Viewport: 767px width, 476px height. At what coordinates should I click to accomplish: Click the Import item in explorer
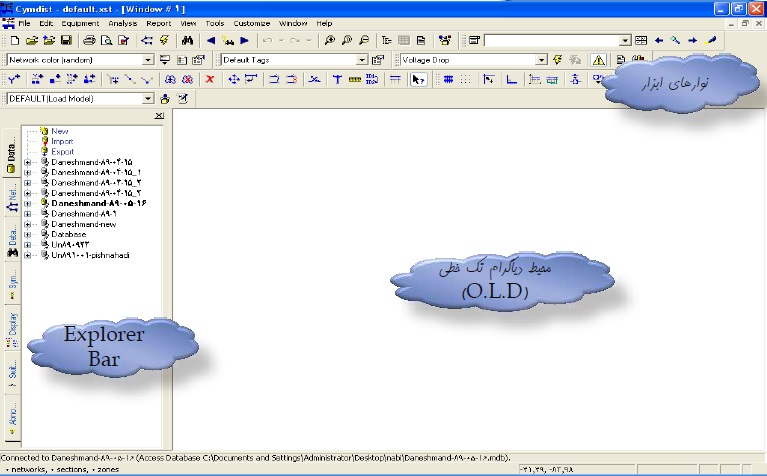[62, 141]
